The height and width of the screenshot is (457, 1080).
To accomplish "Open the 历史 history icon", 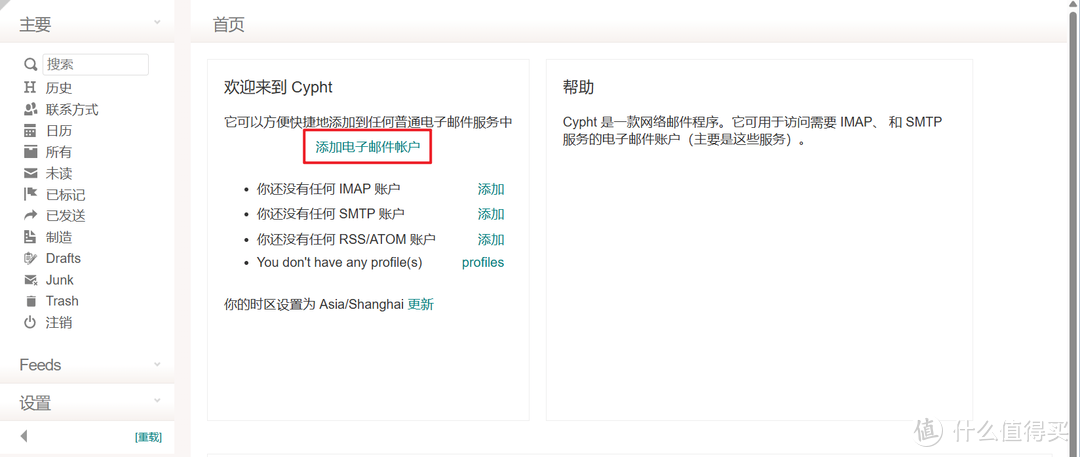I will (30, 88).
